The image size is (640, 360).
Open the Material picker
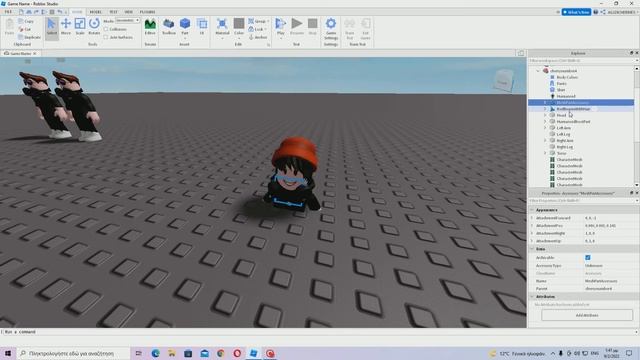click(x=222, y=28)
